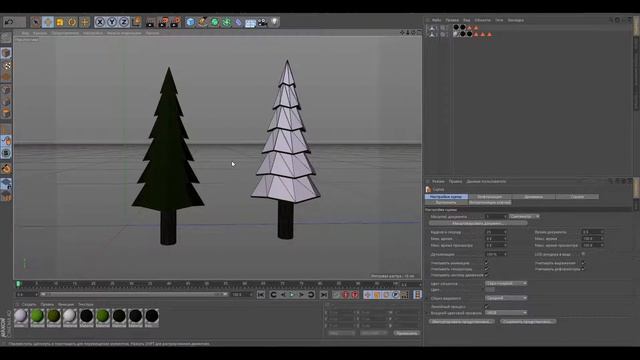Toggle the use expressions checkbox

[x=582, y=263]
